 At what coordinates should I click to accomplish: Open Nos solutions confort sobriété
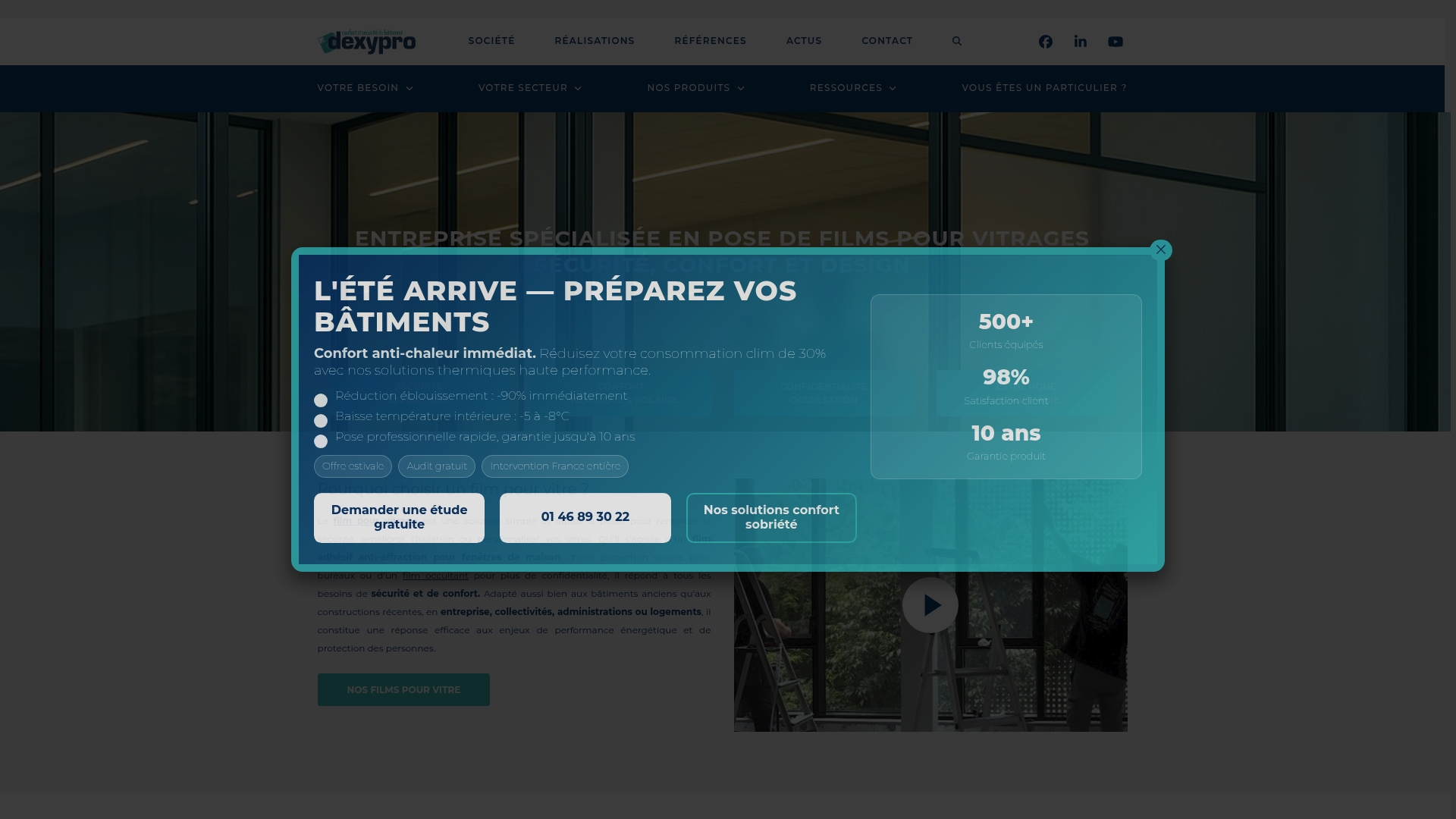[x=770, y=517]
